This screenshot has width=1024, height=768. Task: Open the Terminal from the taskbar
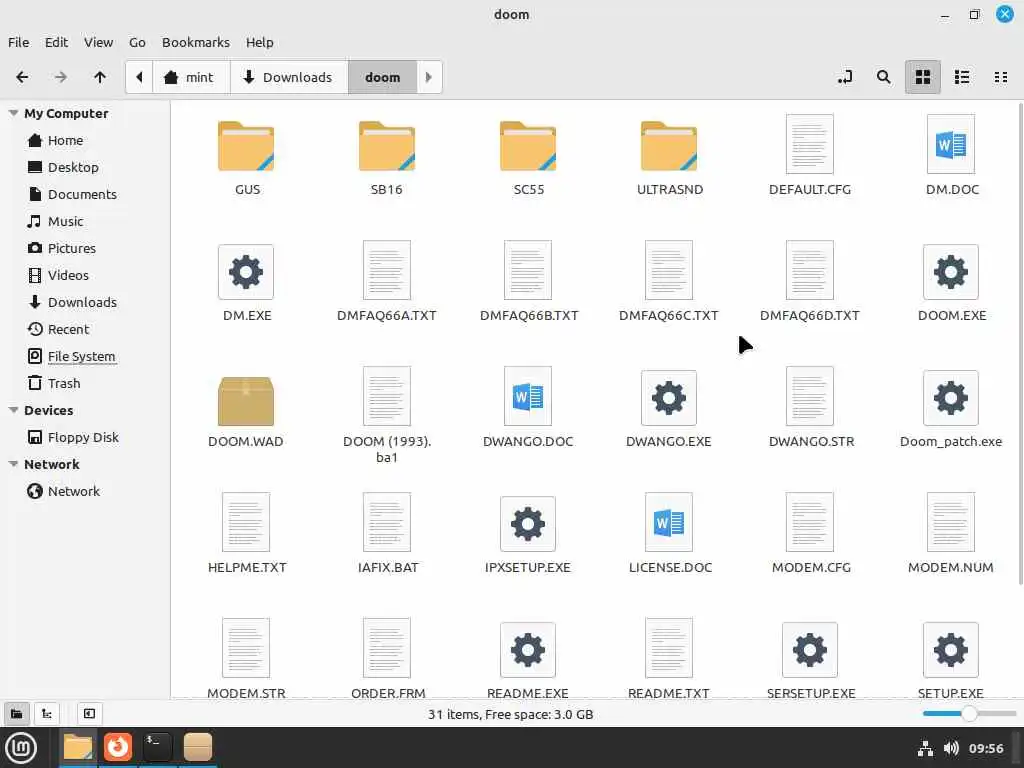point(157,747)
